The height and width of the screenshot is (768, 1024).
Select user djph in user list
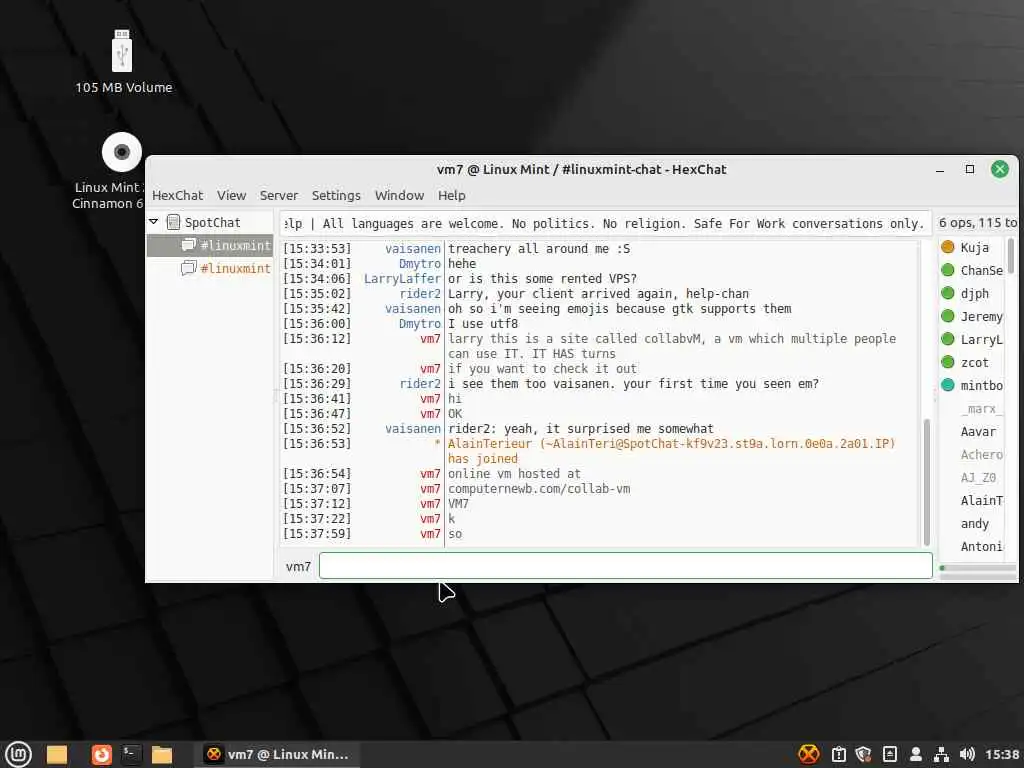click(974, 293)
